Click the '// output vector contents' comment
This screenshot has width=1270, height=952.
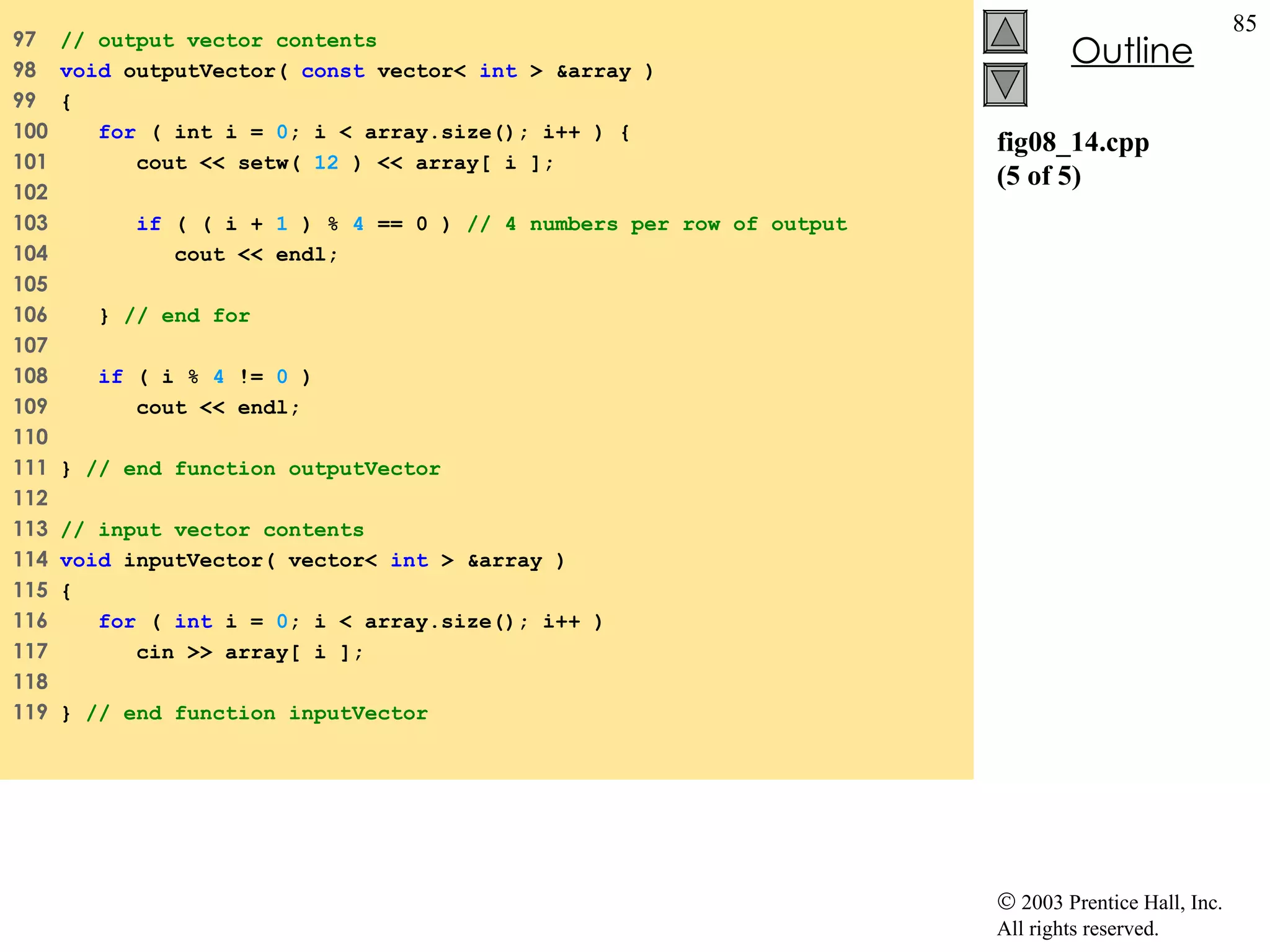tap(218, 41)
